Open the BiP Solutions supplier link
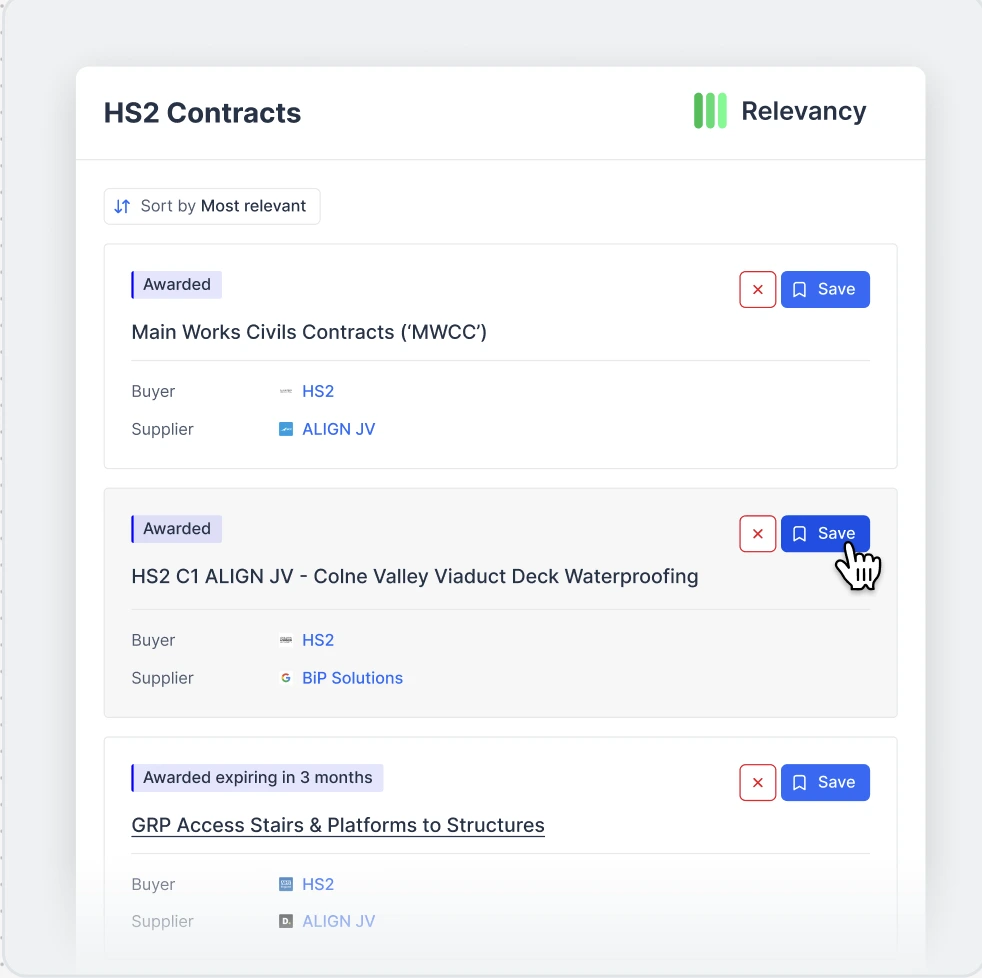This screenshot has height=978, width=982. pos(352,678)
